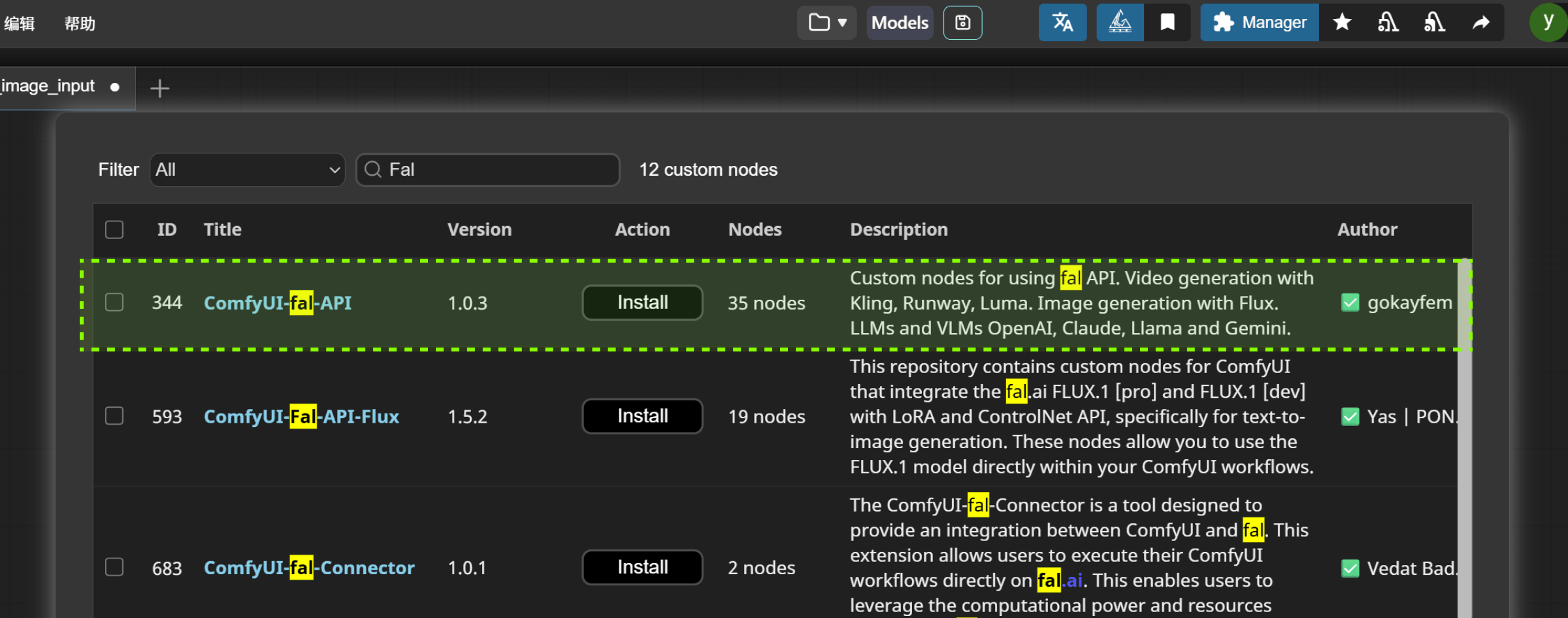
Task: Expand the Filter All dropdown
Action: [248, 170]
